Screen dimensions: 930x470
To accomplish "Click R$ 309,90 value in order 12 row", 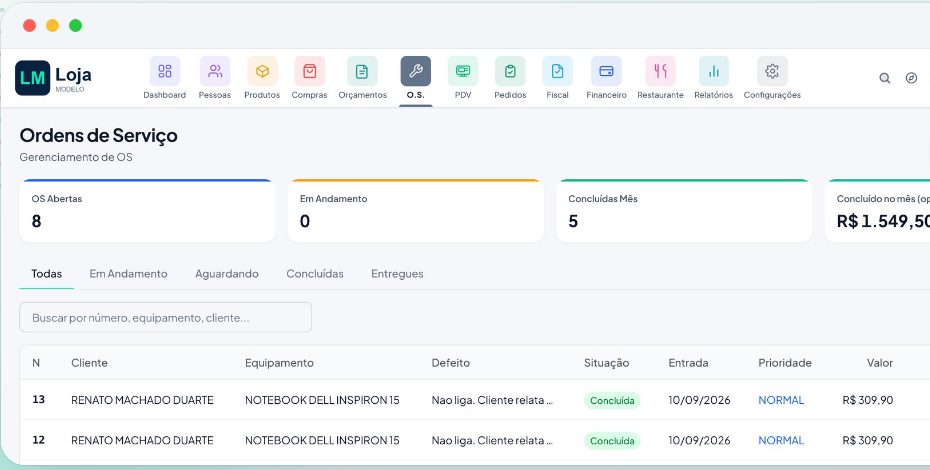I will point(868,440).
